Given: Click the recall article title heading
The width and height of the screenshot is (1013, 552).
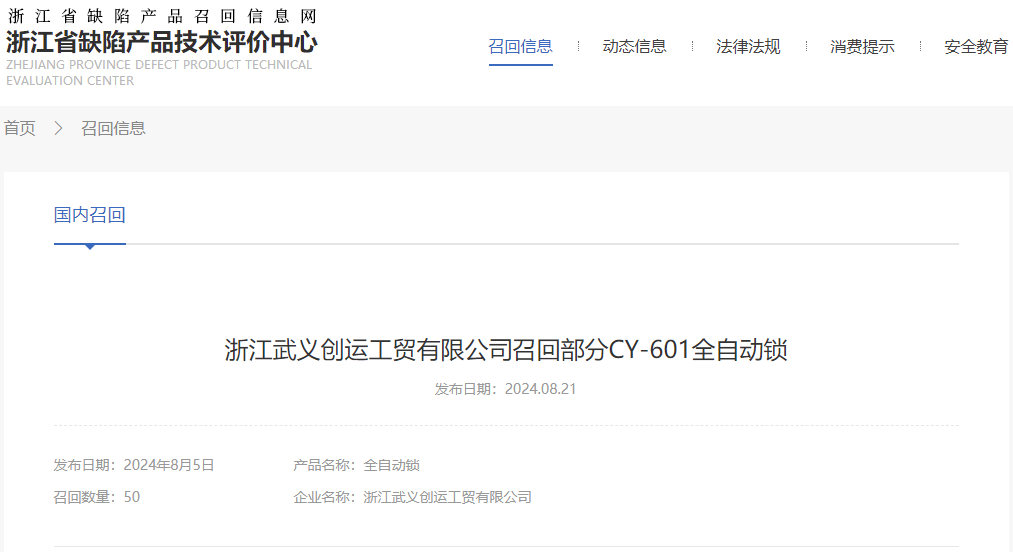Looking at the screenshot, I should 506,350.
